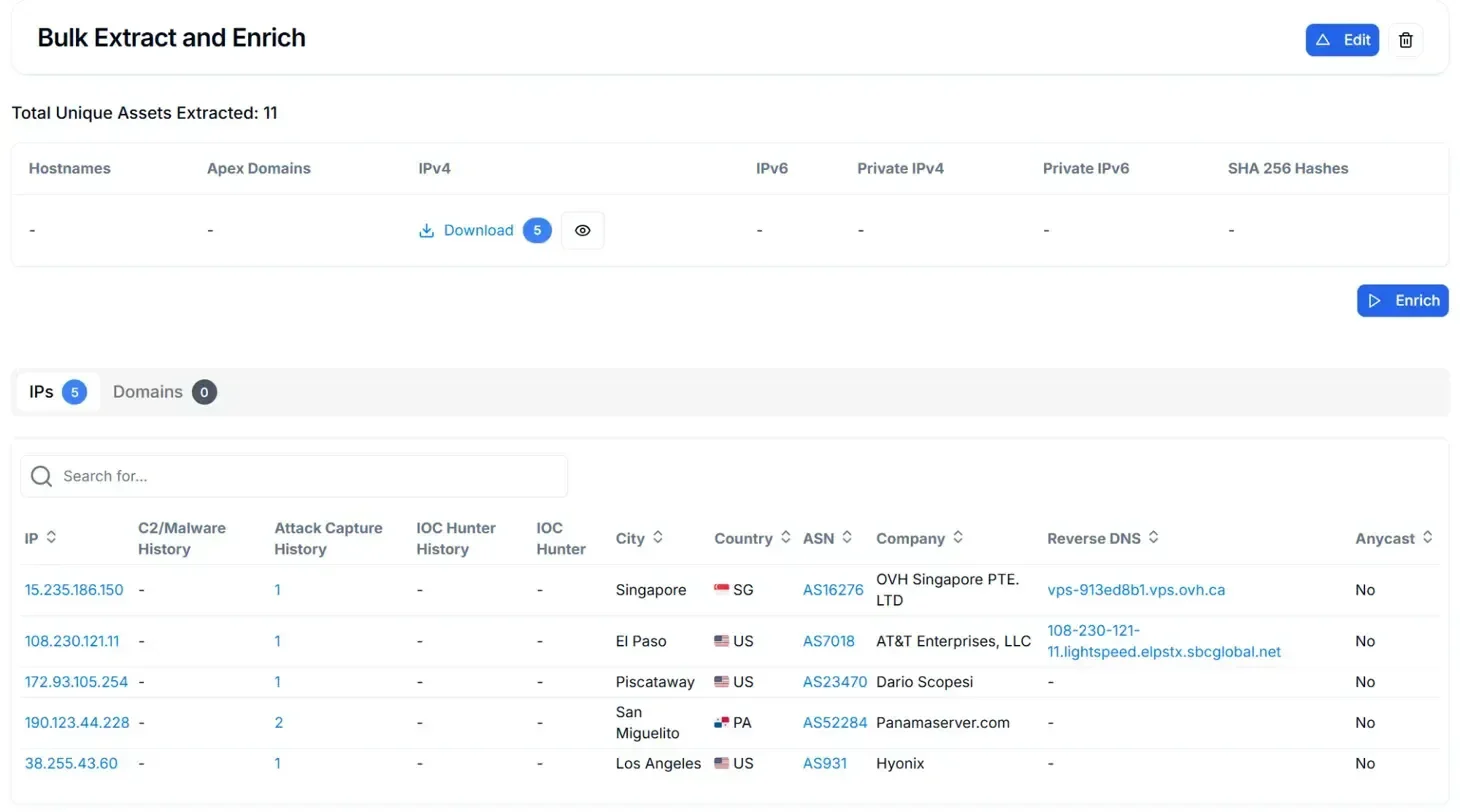Open IP address 38.255.43.60
Image resolution: width=1460 pixels, height=812 pixels.
(x=71, y=763)
